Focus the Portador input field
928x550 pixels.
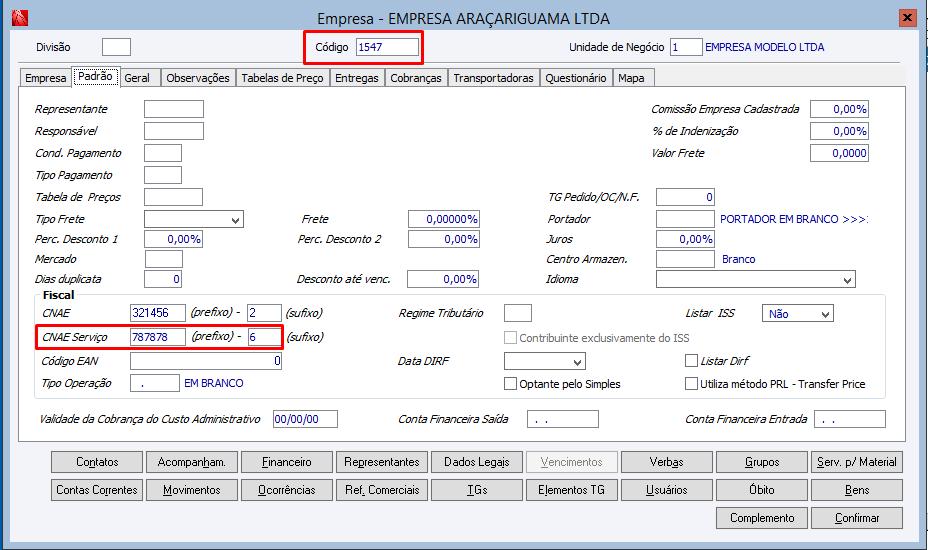click(685, 219)
